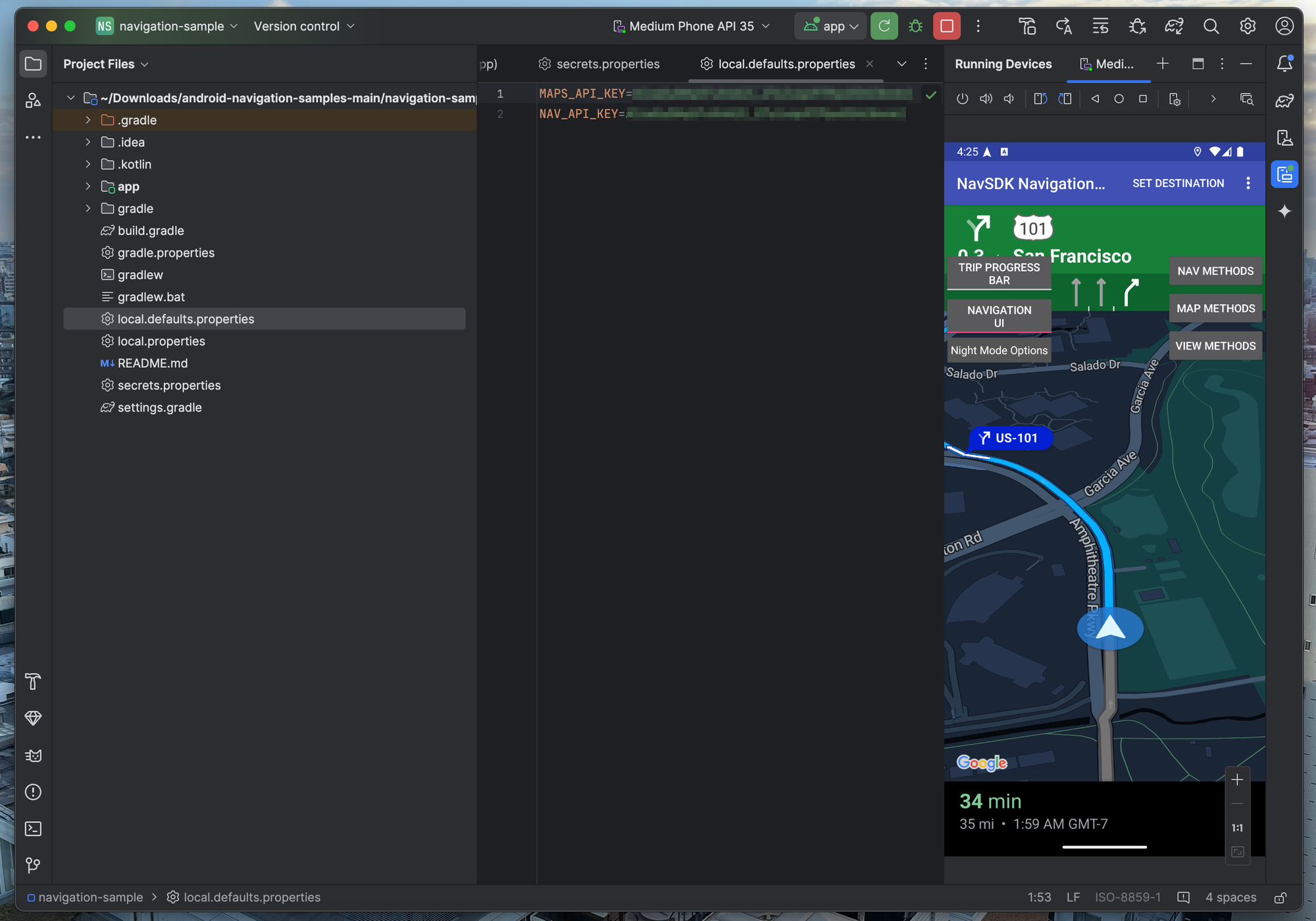Select local.properties in the project tree
Image resolution: width=1316 pixels, height=921 pixels.
pyautogui.click(x=161, y=341)
